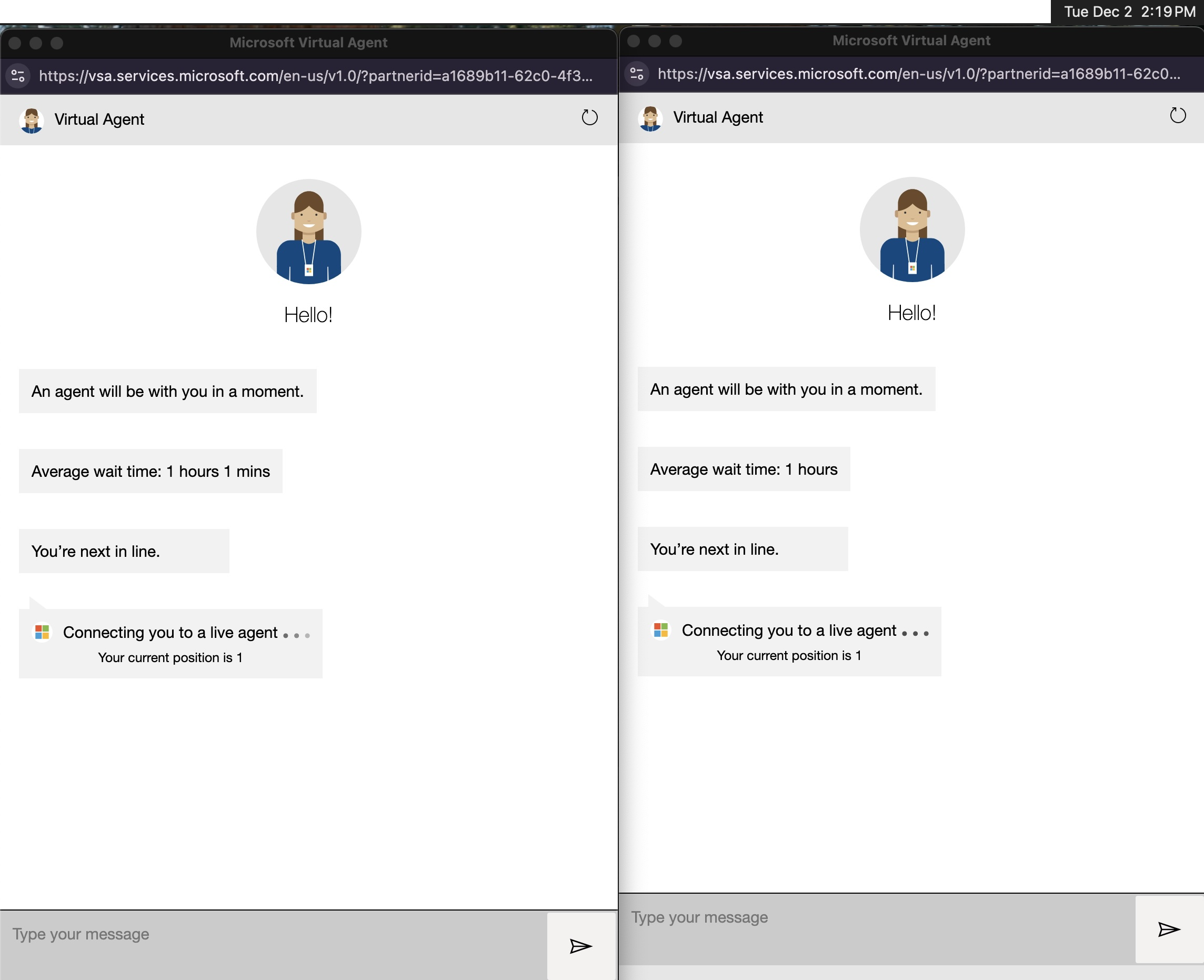This screenshot has width=1204, height=980.
Task: Open site settings icon in right address bar
Action: coord(637,73)
